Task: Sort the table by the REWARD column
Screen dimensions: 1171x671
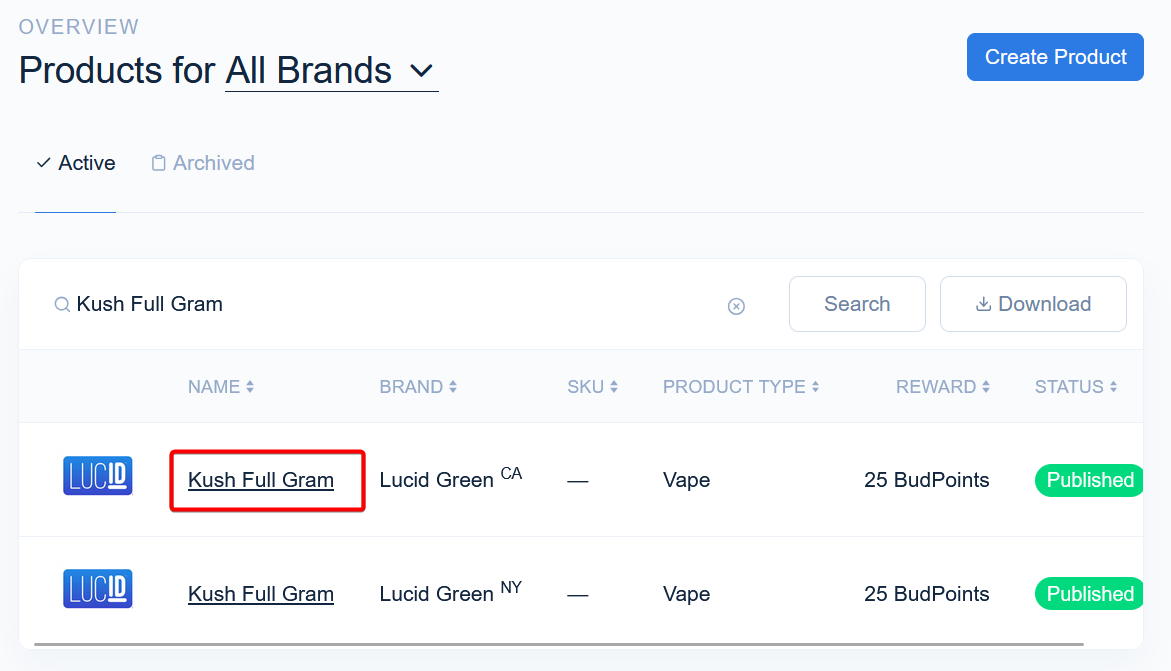Action: point(942,387)
